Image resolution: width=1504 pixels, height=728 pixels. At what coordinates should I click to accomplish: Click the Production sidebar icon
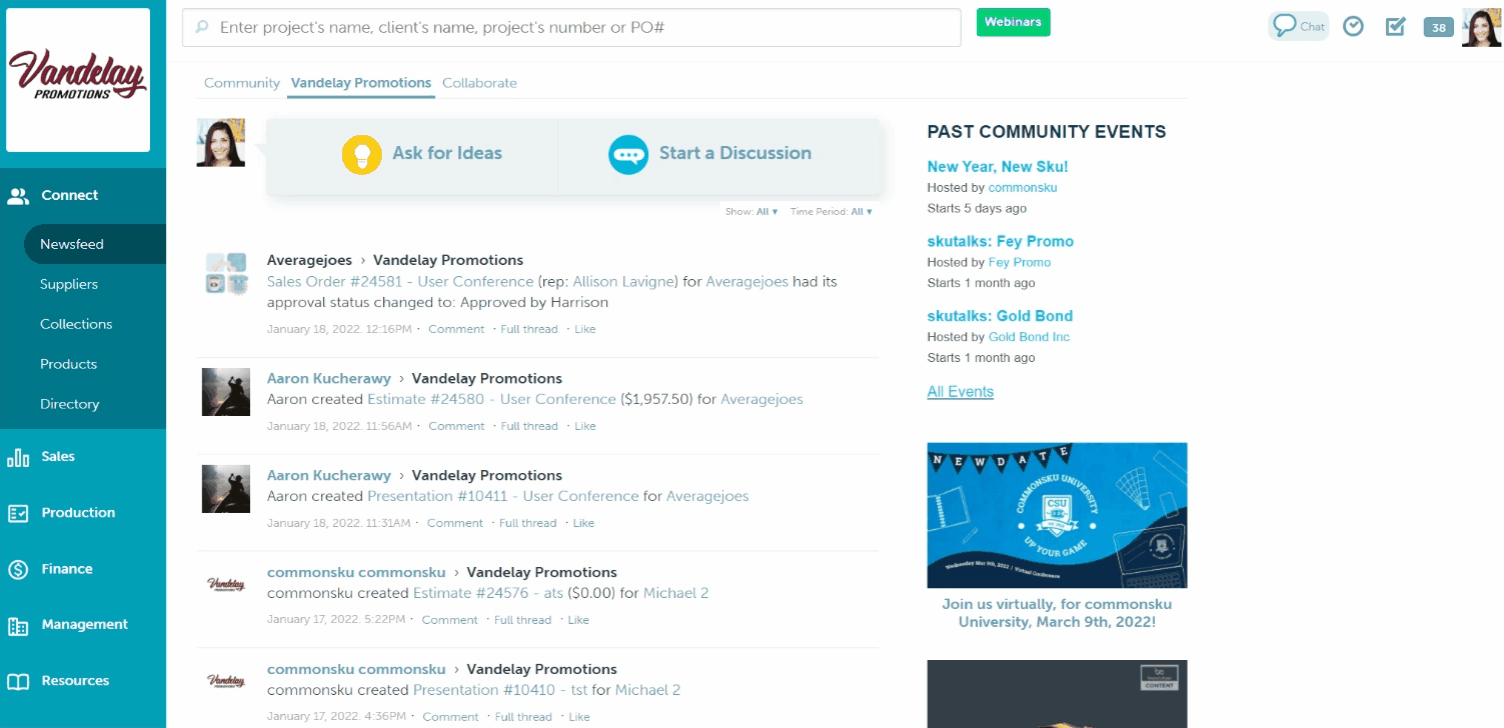click(18, 513)
